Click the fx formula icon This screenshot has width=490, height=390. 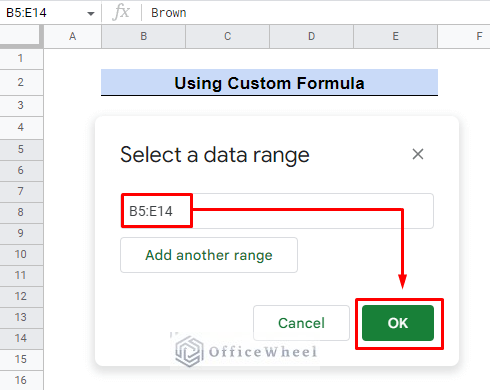tap(121, 12)
